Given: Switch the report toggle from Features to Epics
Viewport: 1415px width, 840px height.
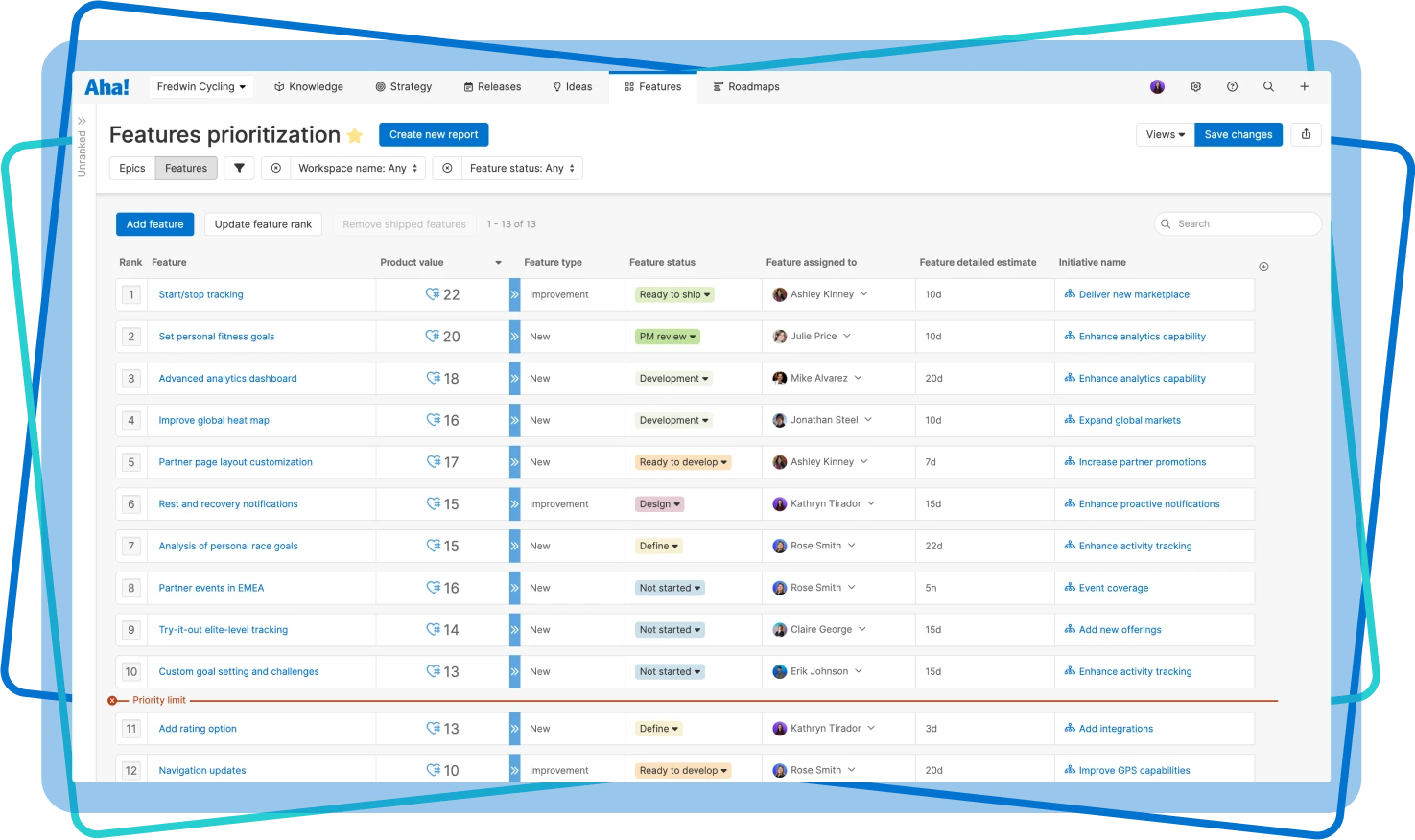Looking at the screenshot, I should [x=131, y=168].
